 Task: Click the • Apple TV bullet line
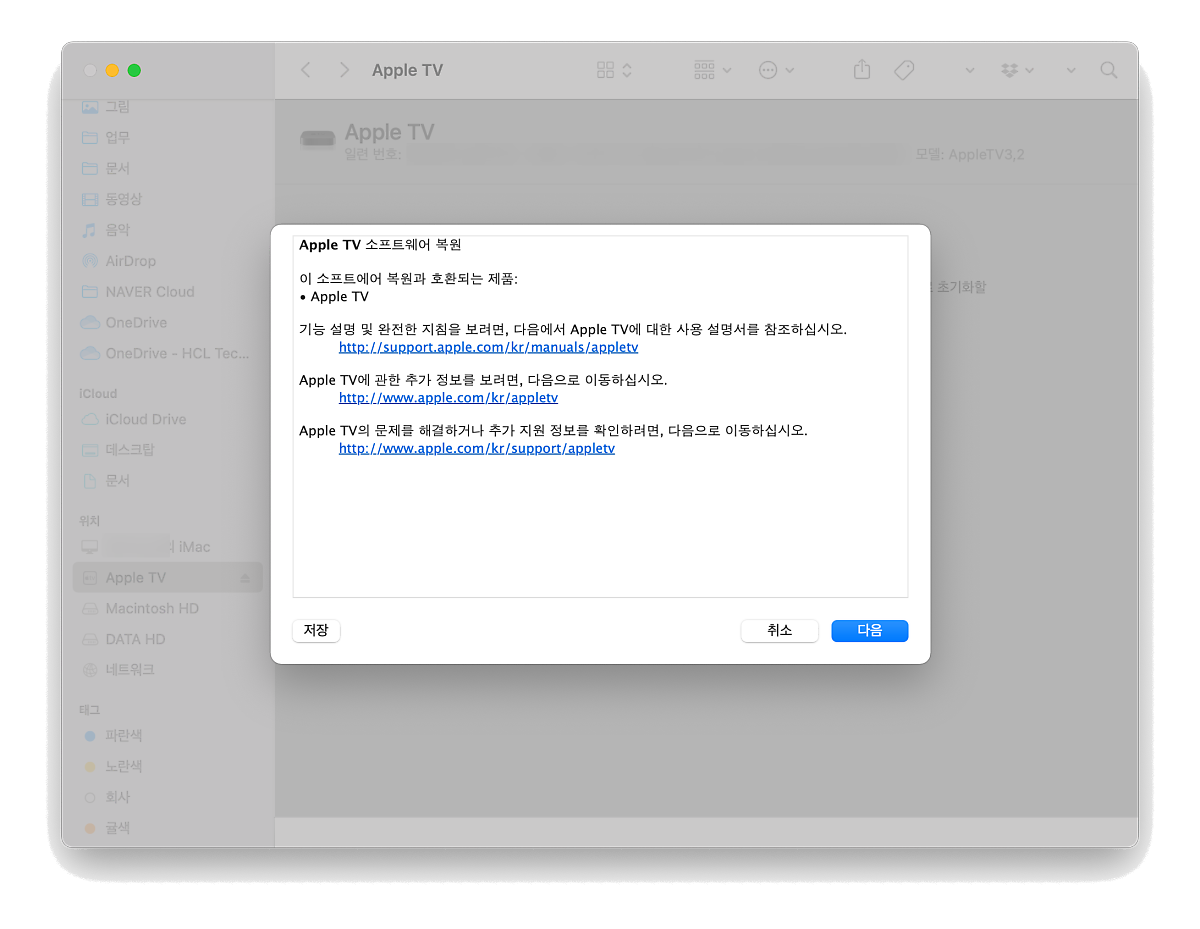(x=334, y=297)
